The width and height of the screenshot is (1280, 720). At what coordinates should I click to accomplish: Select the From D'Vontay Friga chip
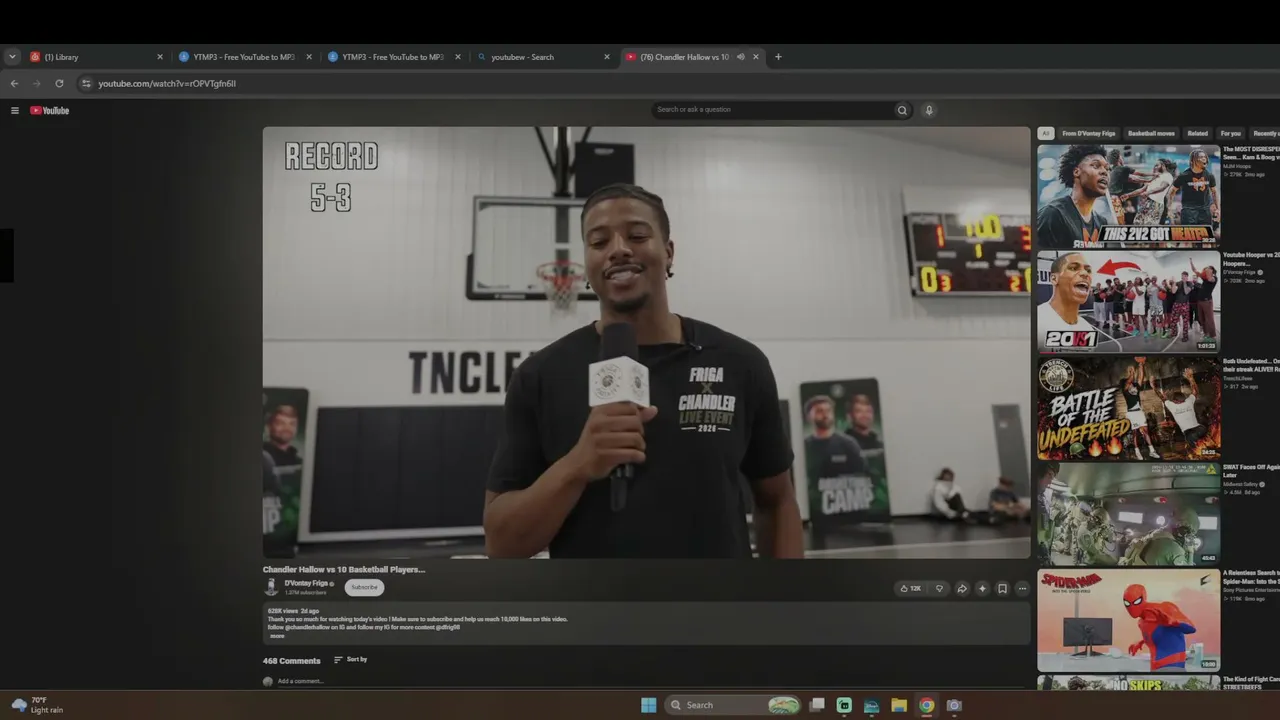[1091, 133]
